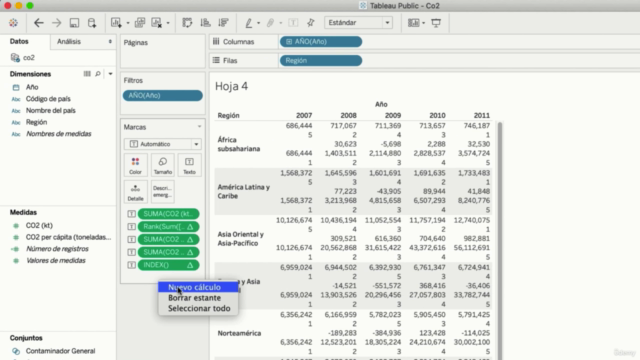This screenshot has width=640, height=360.
Task: Undo with the back arrow toolbar icon
Action: 39,23
